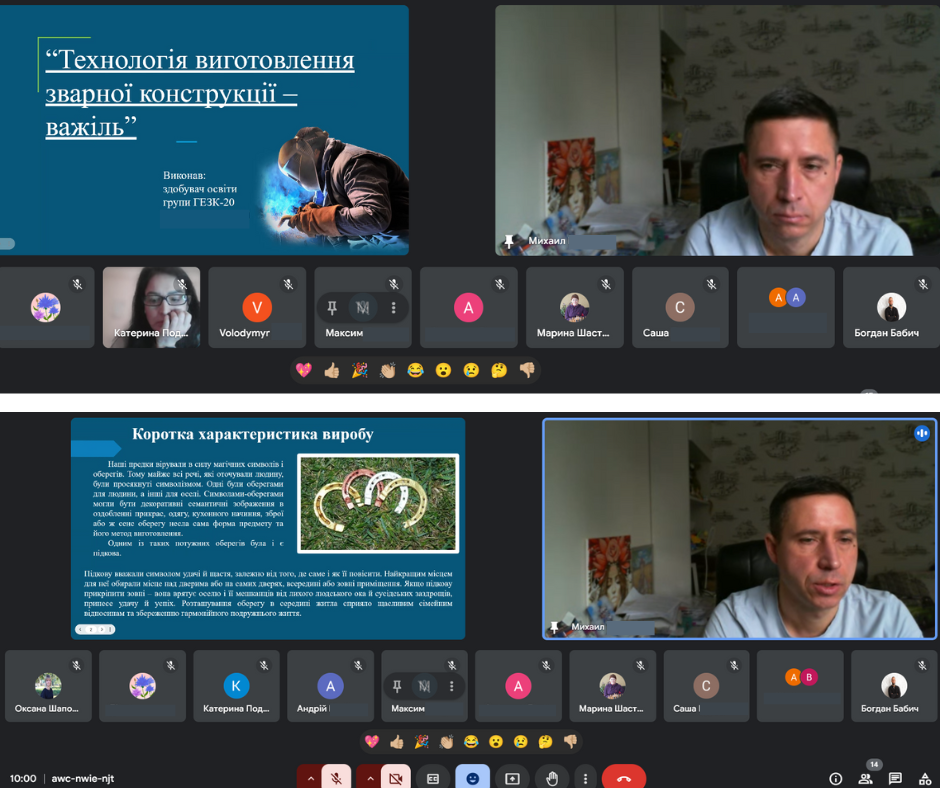Screen dimensions: 940x788
Task: Select Саша tile in upper row
Action: pyautogui.click(x=680, y=308)
